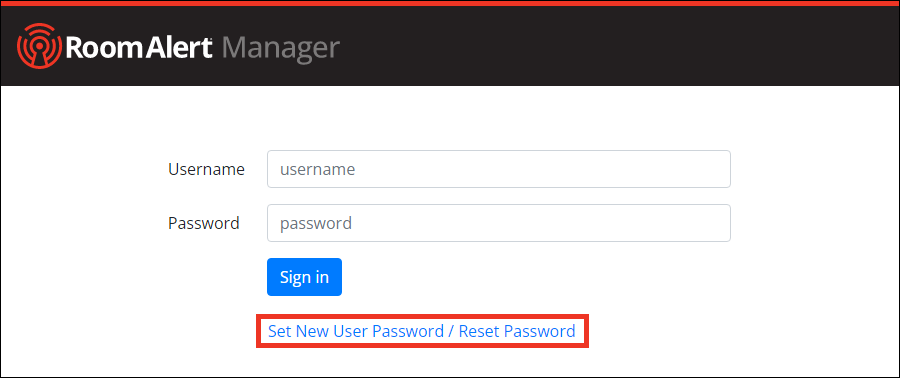This screenshot has height=378, width=900.
Task: Submit the login form with Sign in
Action: (304, 277)
